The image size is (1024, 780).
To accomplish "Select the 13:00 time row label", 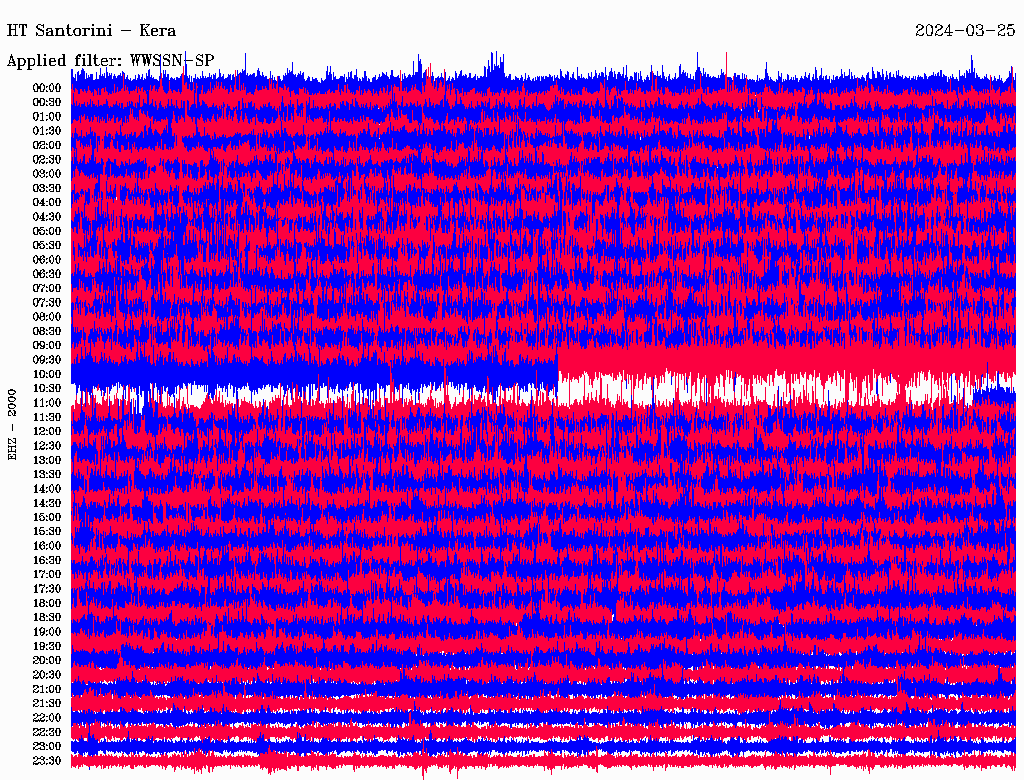I will pos(47,460).
